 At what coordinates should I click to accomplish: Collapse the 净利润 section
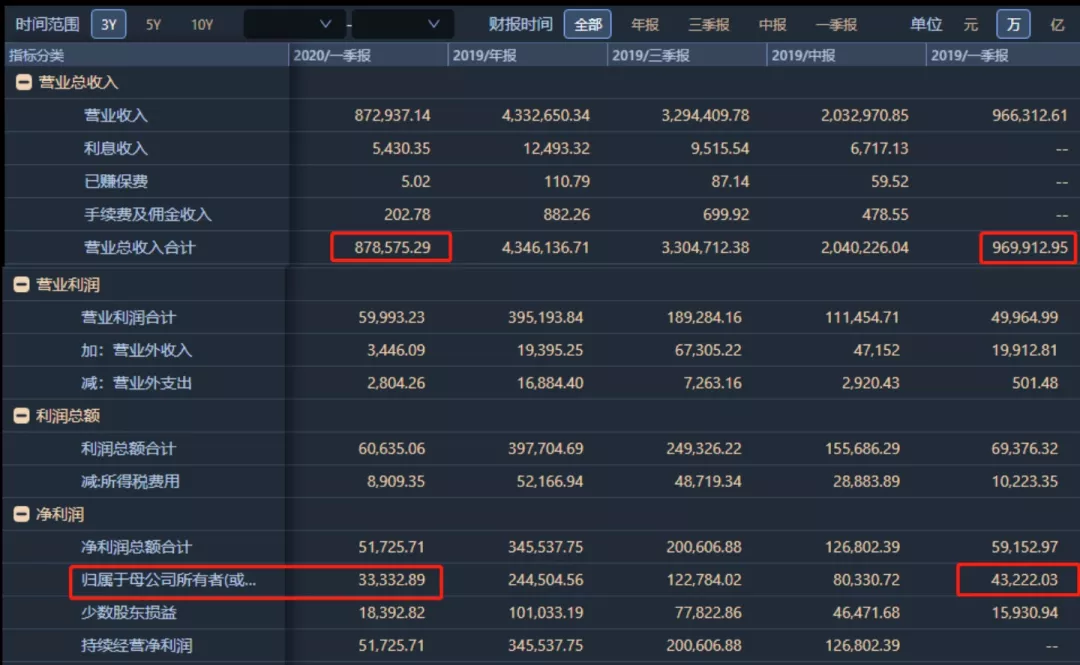click(21, 515)
